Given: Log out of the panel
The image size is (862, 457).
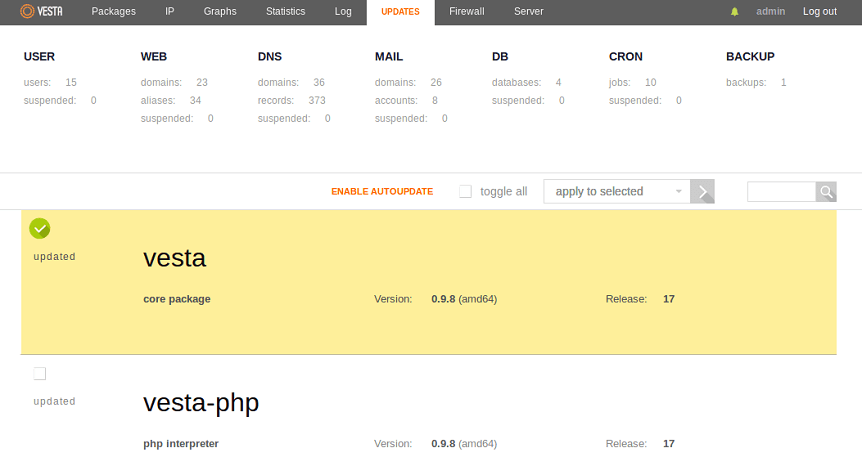Looking at the screenshot, I should coord(819,12).
